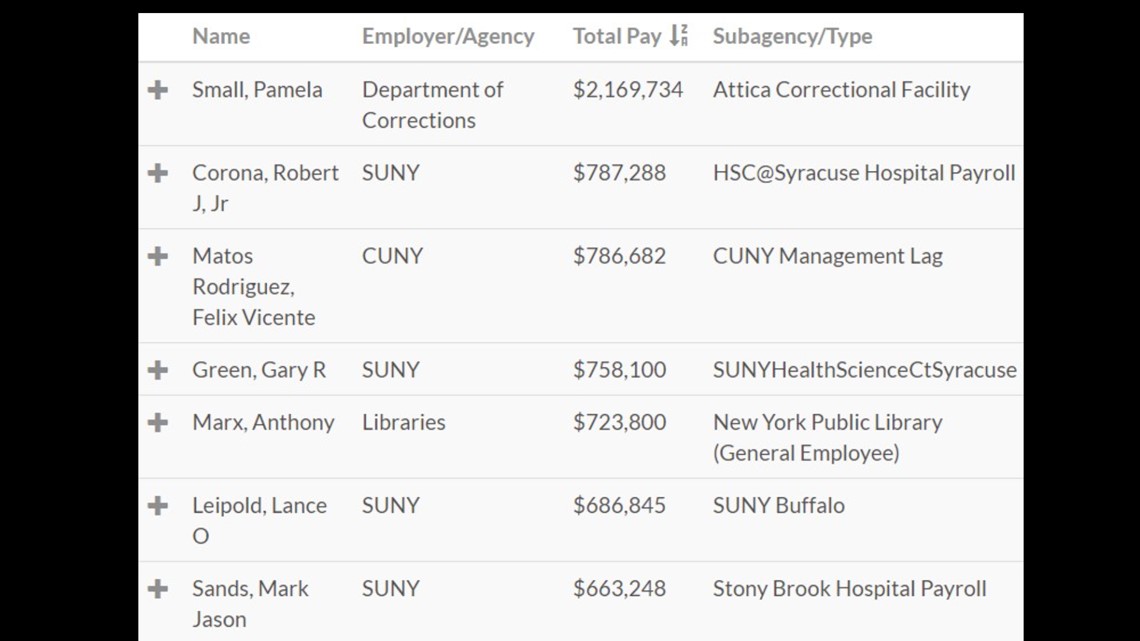Expand the Leipold, Lance O row
The height and width of the screenshot is (641, 1140).
pyautogui.click(x=158, y=505)
